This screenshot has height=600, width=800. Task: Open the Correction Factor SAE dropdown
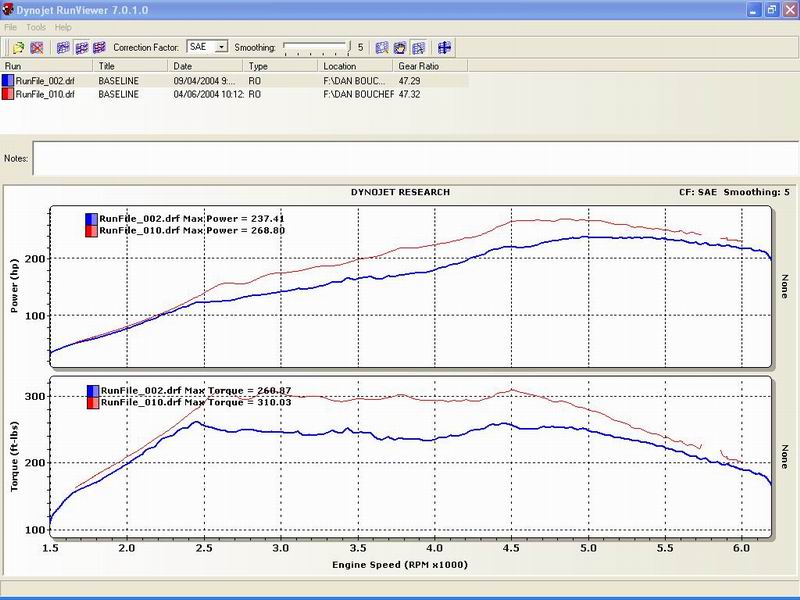coord(222,47)
